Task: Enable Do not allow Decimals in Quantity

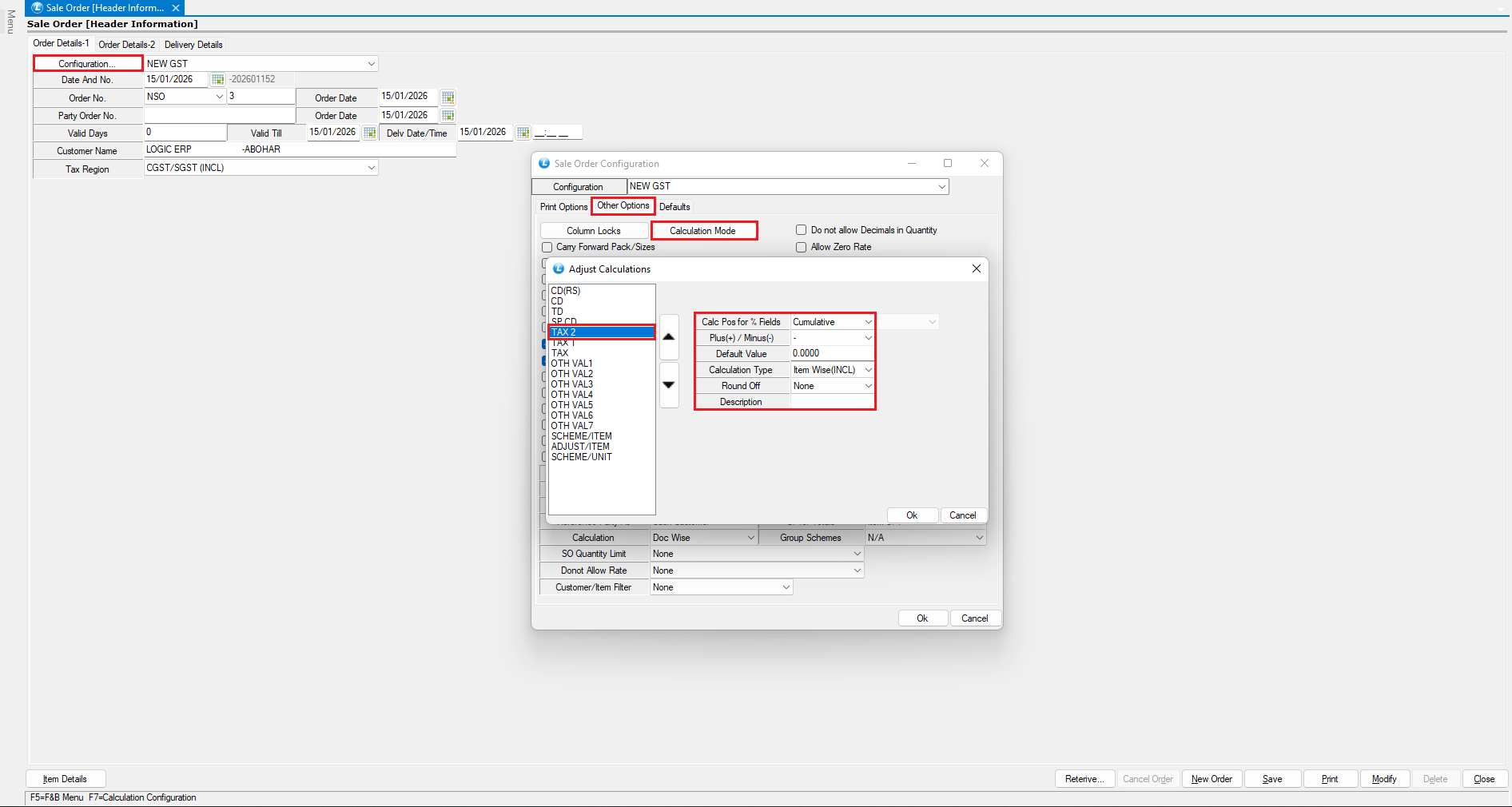Action: pos(801,230)
